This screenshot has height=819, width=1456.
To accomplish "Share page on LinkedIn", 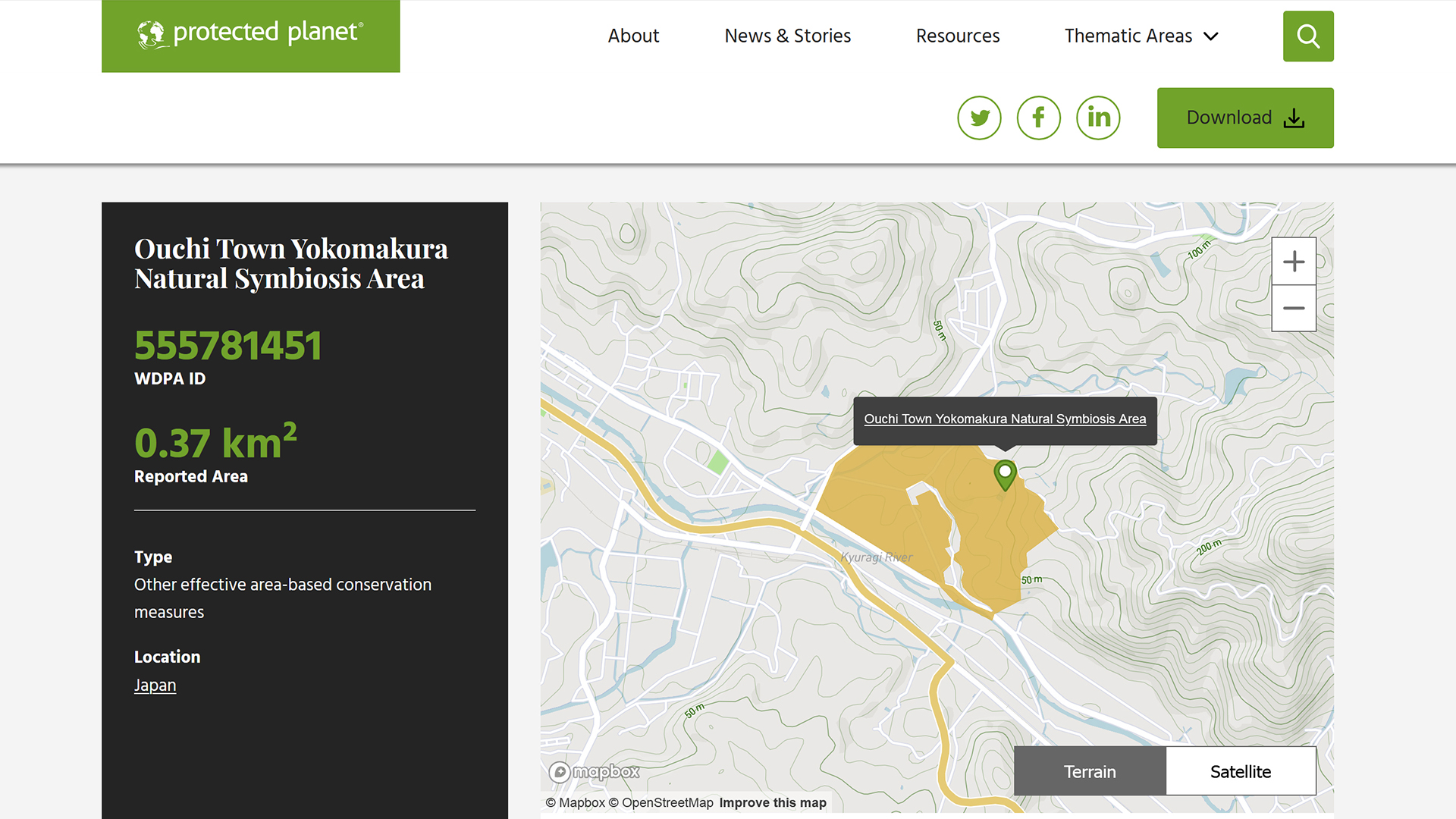I will [x=1098, y=118].
